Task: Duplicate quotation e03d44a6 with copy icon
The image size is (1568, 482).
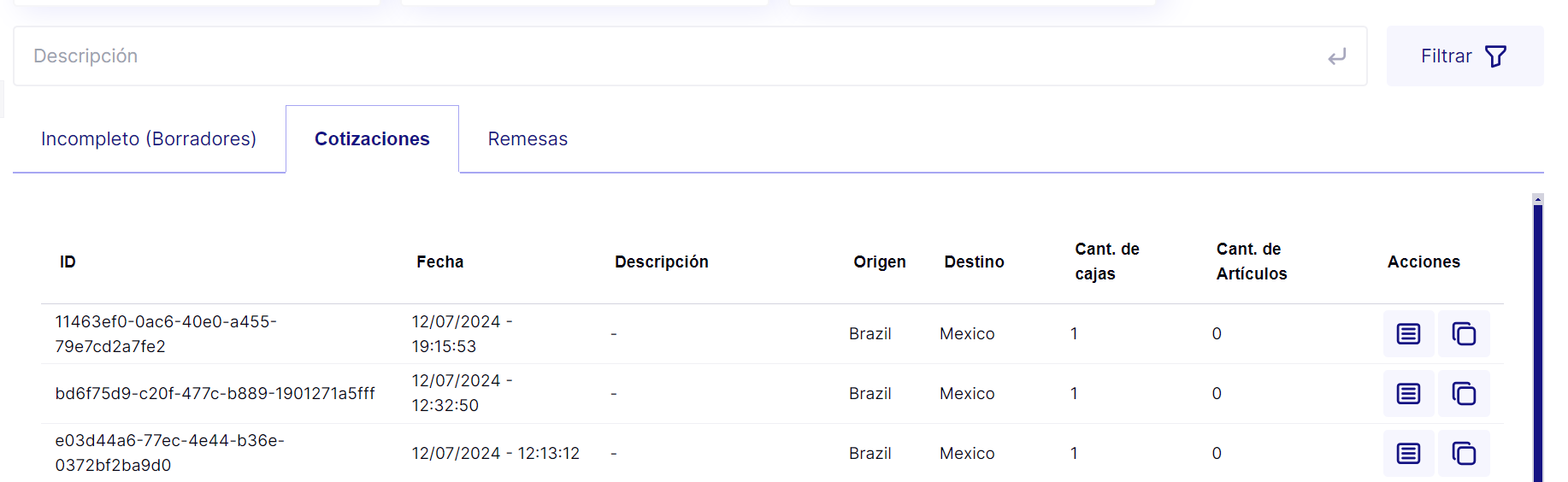Action: [1464, 453]
